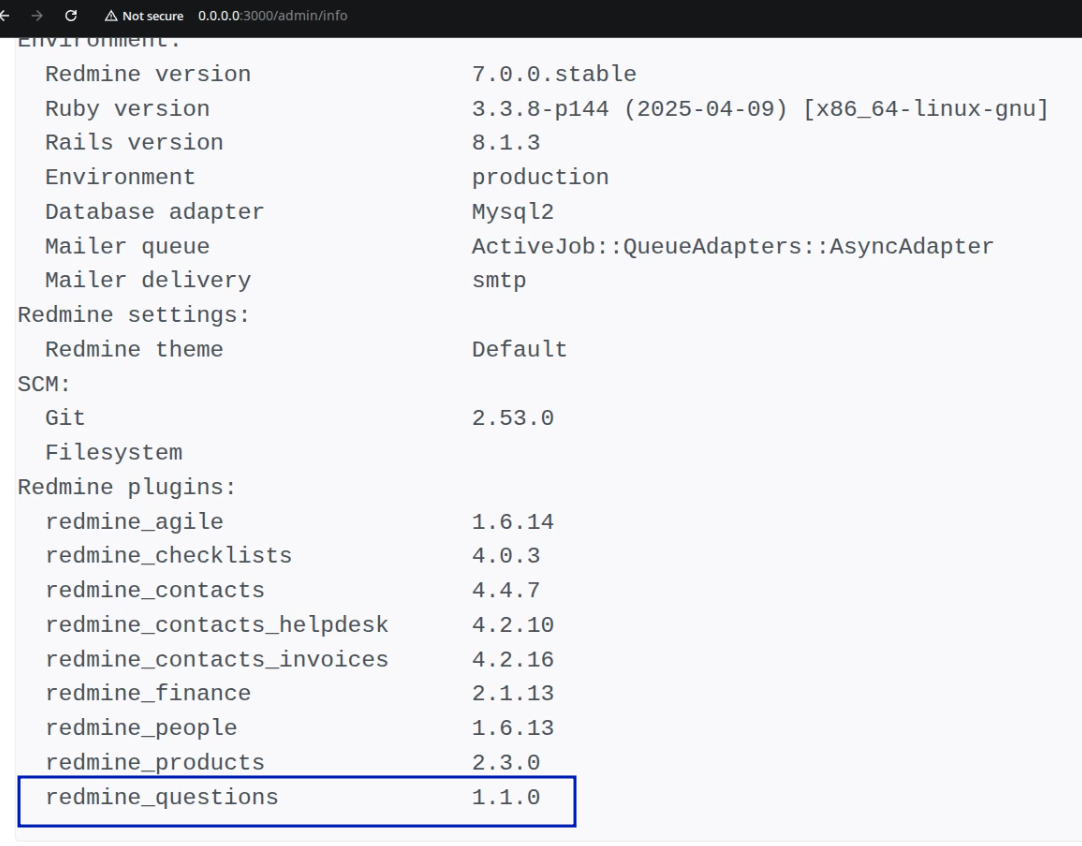
Task: Select the redmine_people version 1.6.13
Action: point(513,727)
